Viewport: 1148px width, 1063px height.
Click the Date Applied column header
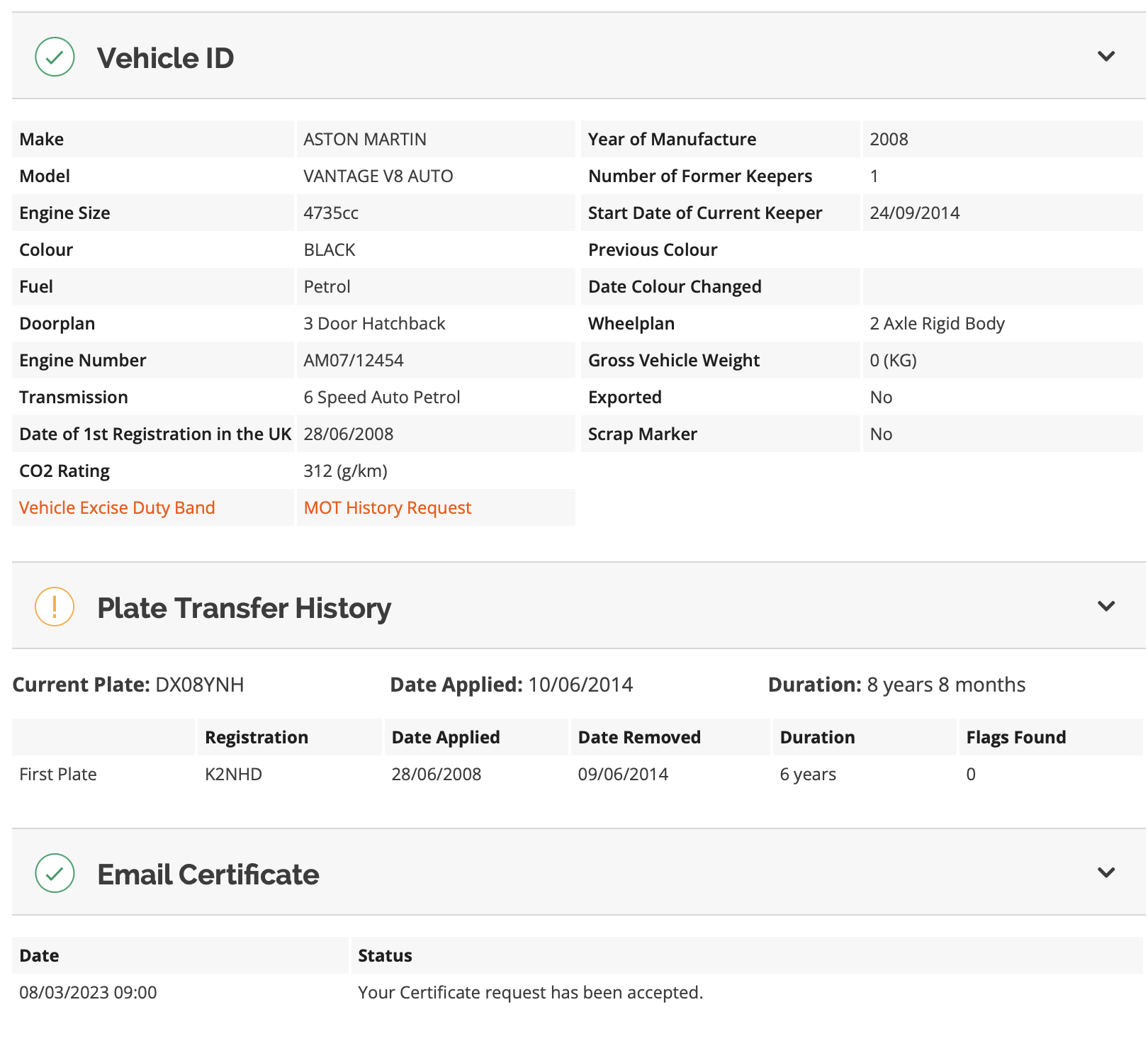point(446,737)
